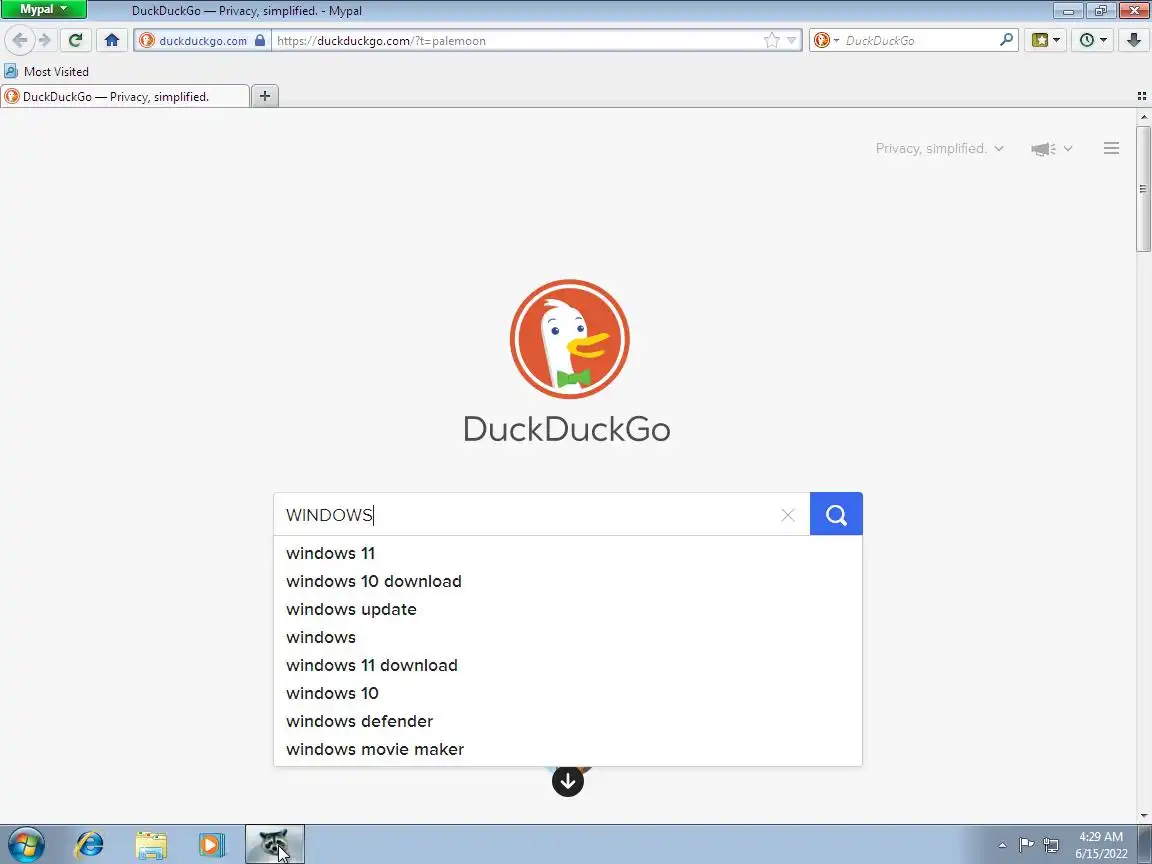The height and width of the screenshot is (864, 1152).
Task: Open the bookmarks menu toolbar button
Action: coord(1040,40)
